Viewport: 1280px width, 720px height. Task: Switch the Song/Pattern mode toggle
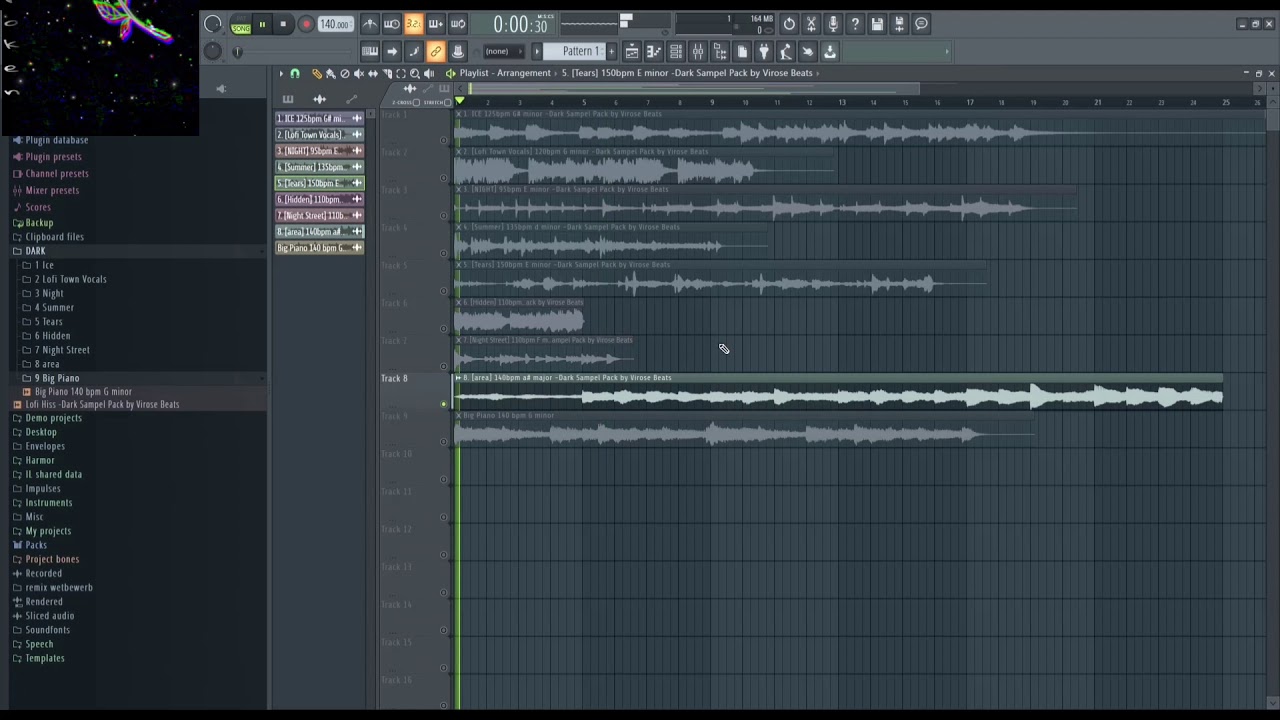tap(241, 25)
